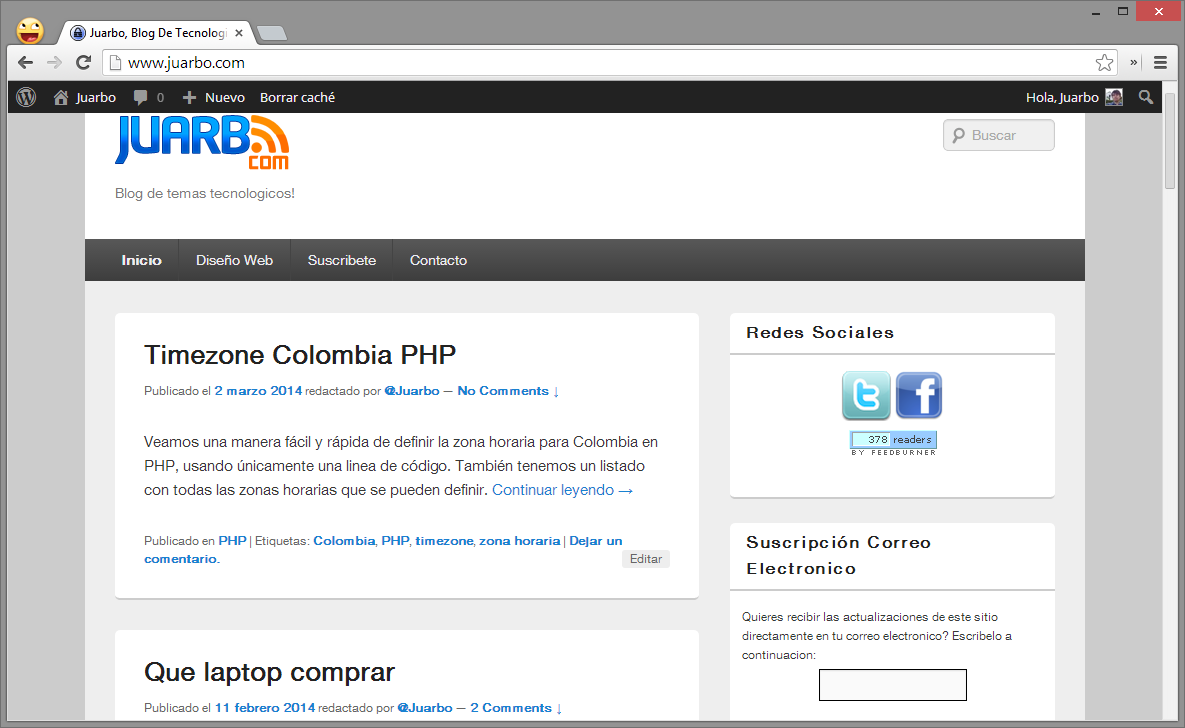Follow the 'Continuar leyendo' link
1185x728 pixels.
click(562, 490)
